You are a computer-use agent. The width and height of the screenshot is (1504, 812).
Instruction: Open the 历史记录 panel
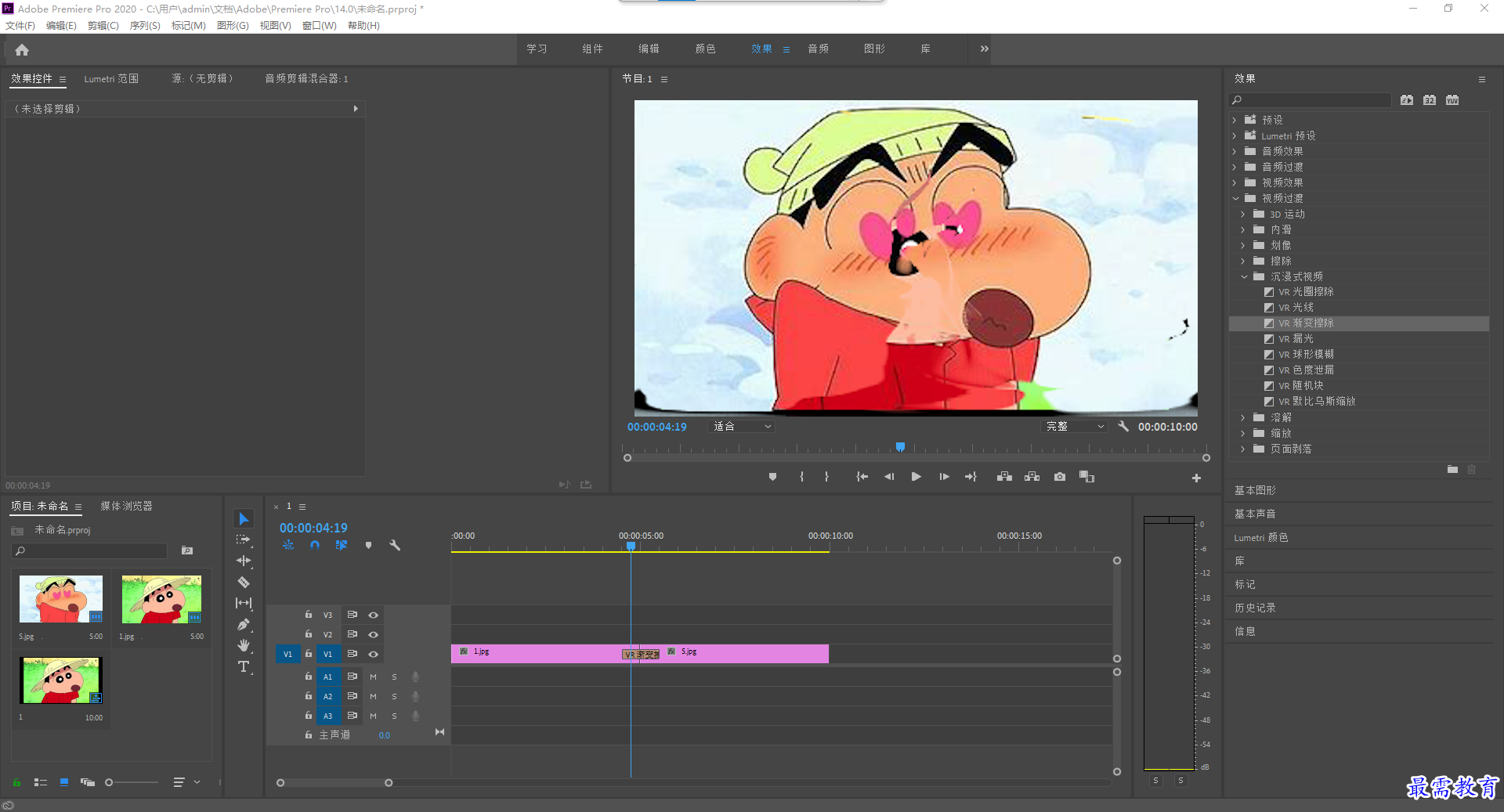[1255, 608]
